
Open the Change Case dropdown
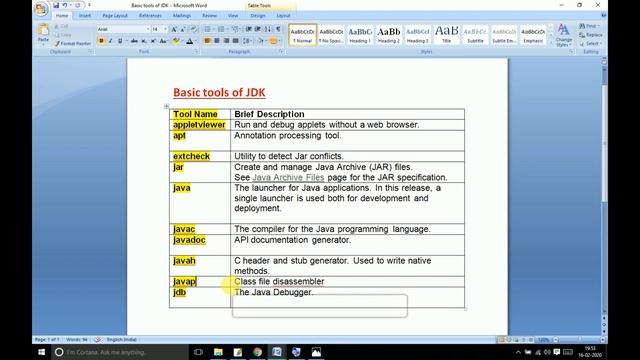[x=163, y=41]
